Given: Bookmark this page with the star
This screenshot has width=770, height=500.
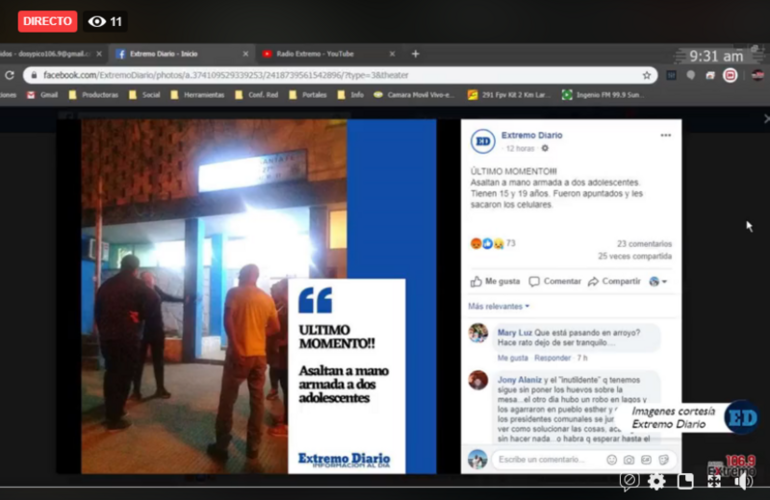Looking at the screenshot, I should 646,75.
